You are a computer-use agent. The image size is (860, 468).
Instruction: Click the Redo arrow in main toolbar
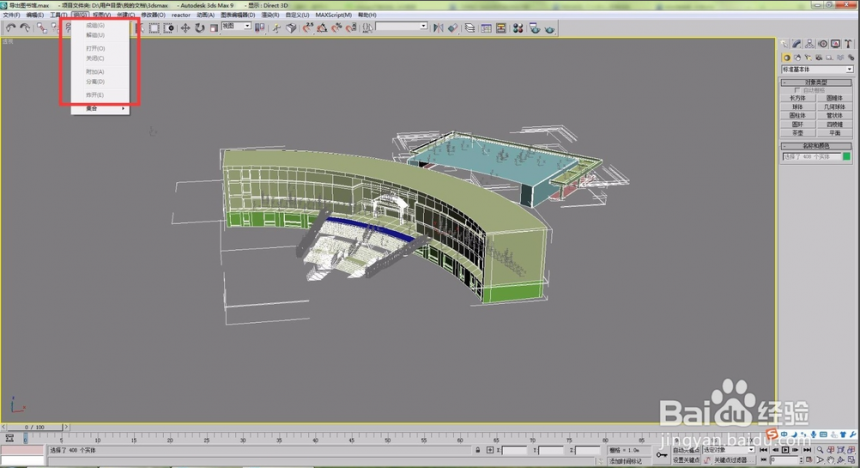[x=25, y=28]
